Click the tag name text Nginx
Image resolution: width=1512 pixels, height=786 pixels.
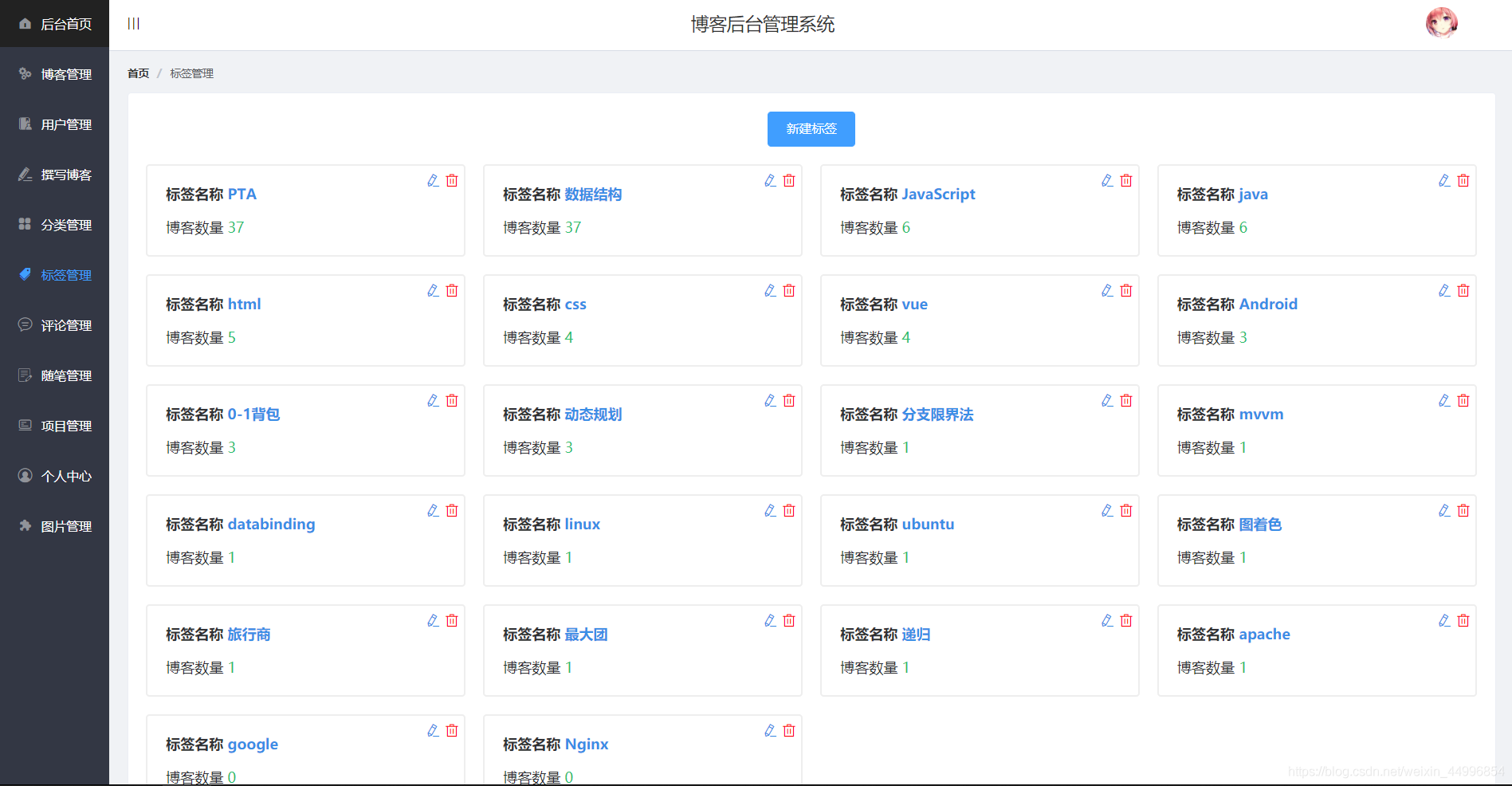coord(587,745)
